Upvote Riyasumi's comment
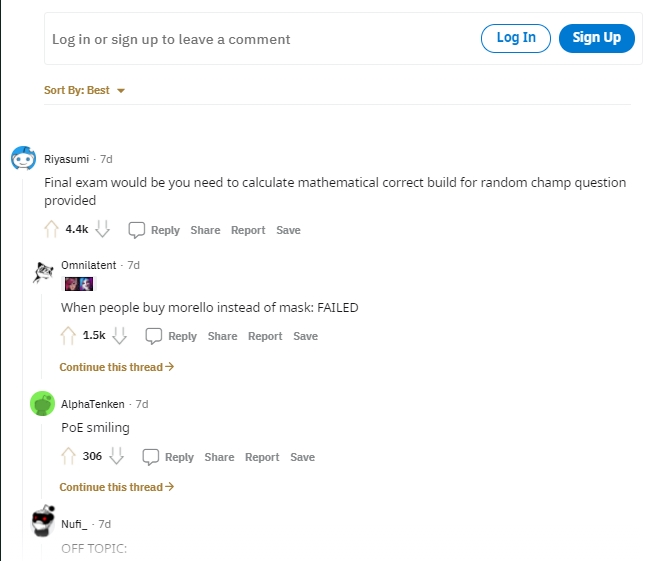Image resolution: width=665 pixels, height=561 pixels. (x=51, y=229)
